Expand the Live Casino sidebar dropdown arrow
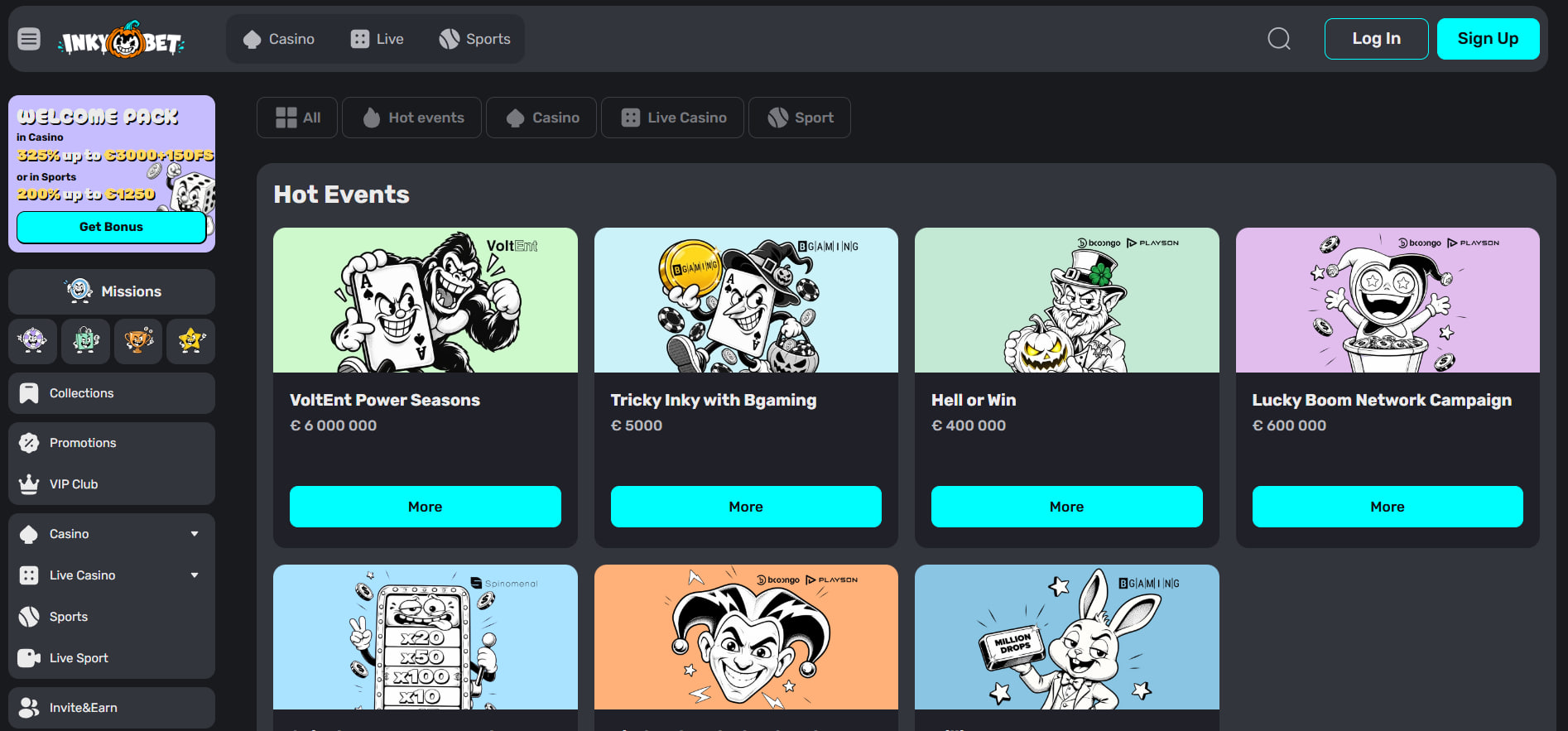This screenshot has height=731, width=1568. (195, 575)
